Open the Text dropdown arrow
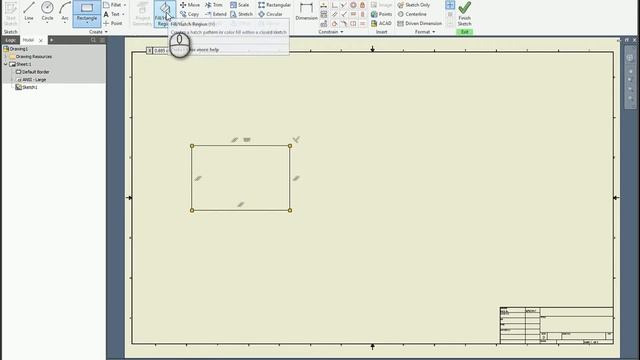This screenshot has height=360, width=640. [x=123, y=14]
